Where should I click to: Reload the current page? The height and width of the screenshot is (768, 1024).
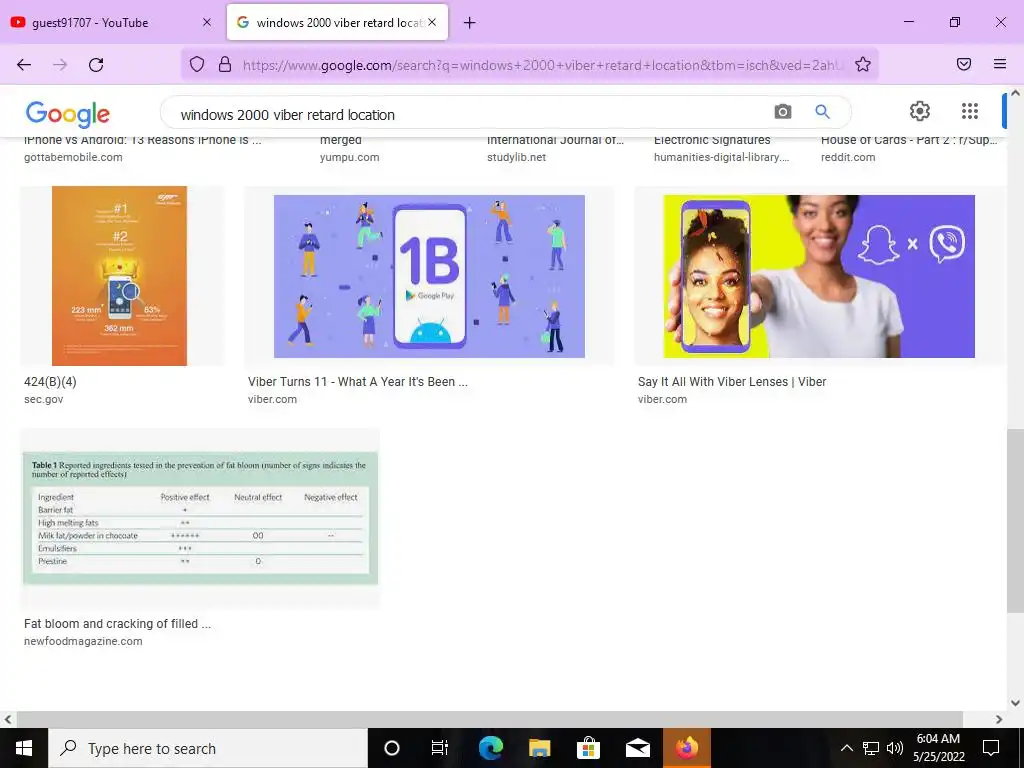pyautogui.click(x=96, y=64)
